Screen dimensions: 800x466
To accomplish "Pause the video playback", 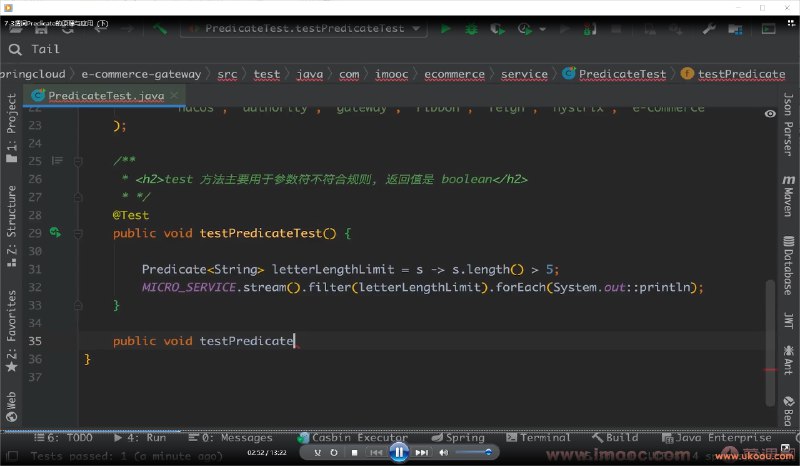I will tap(399, 452).
